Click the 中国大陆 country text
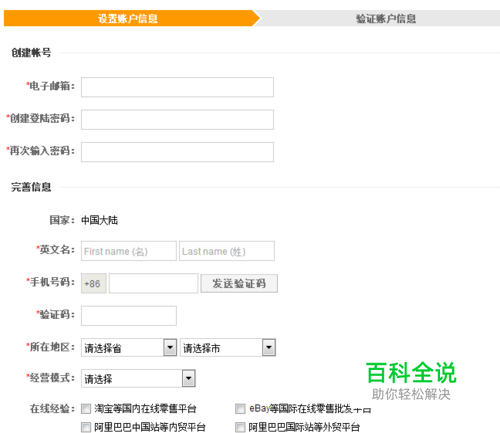Screen dimensions: 500x433 pyautogui.click(x=99, y=220)
